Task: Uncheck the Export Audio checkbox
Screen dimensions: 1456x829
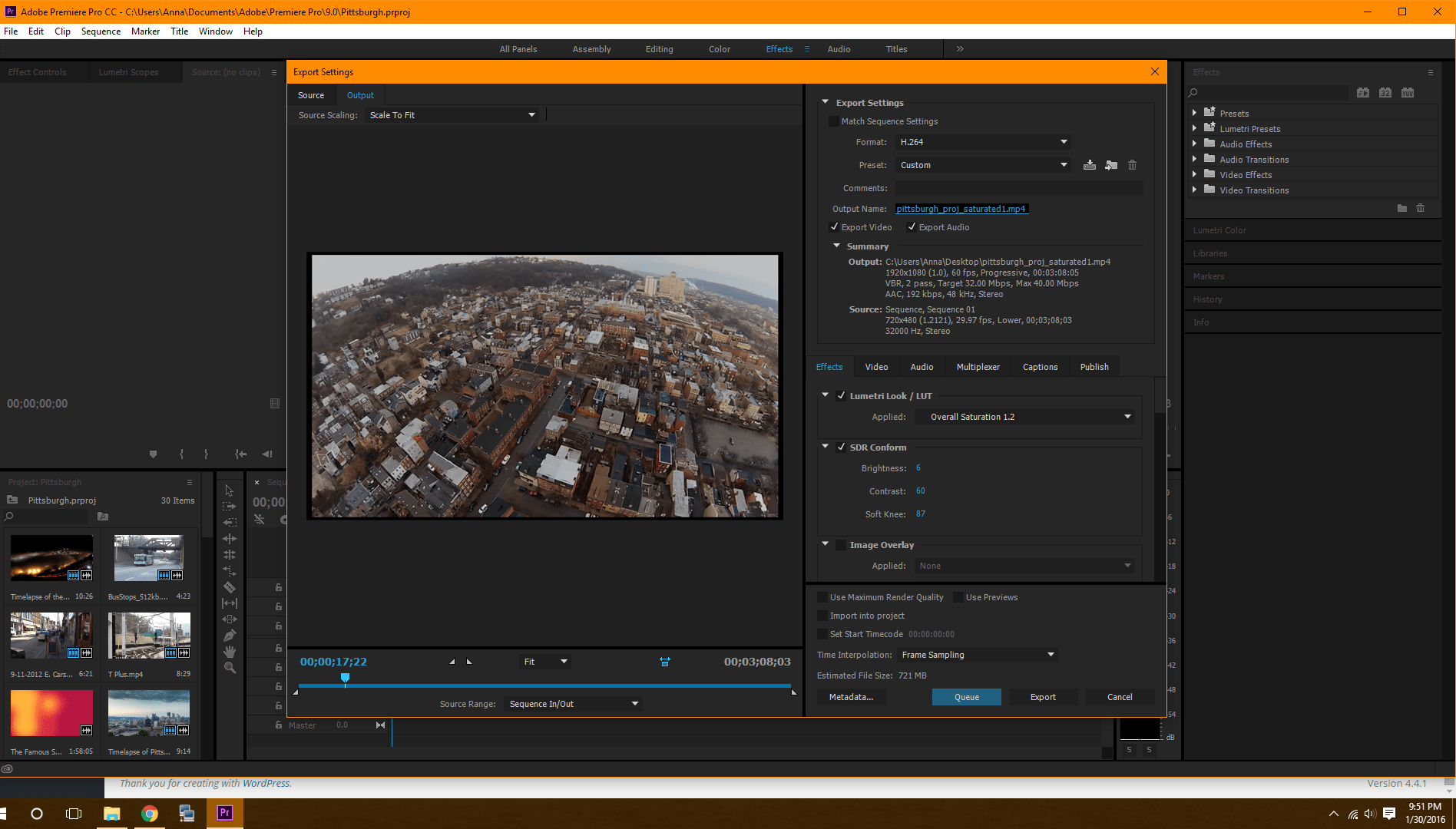Action: tap(912, 227)
